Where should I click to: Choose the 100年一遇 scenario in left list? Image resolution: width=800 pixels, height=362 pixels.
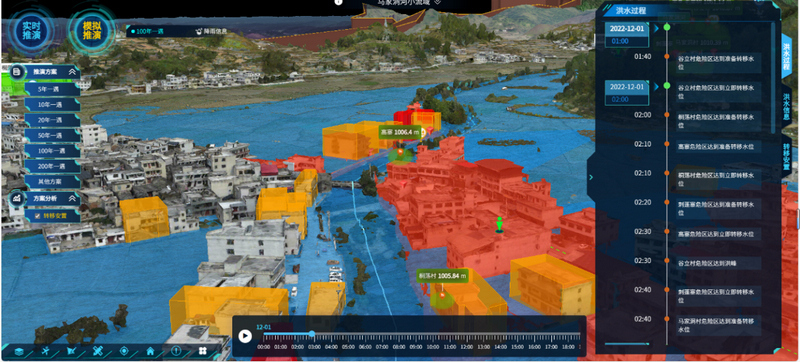coord(52,150)
